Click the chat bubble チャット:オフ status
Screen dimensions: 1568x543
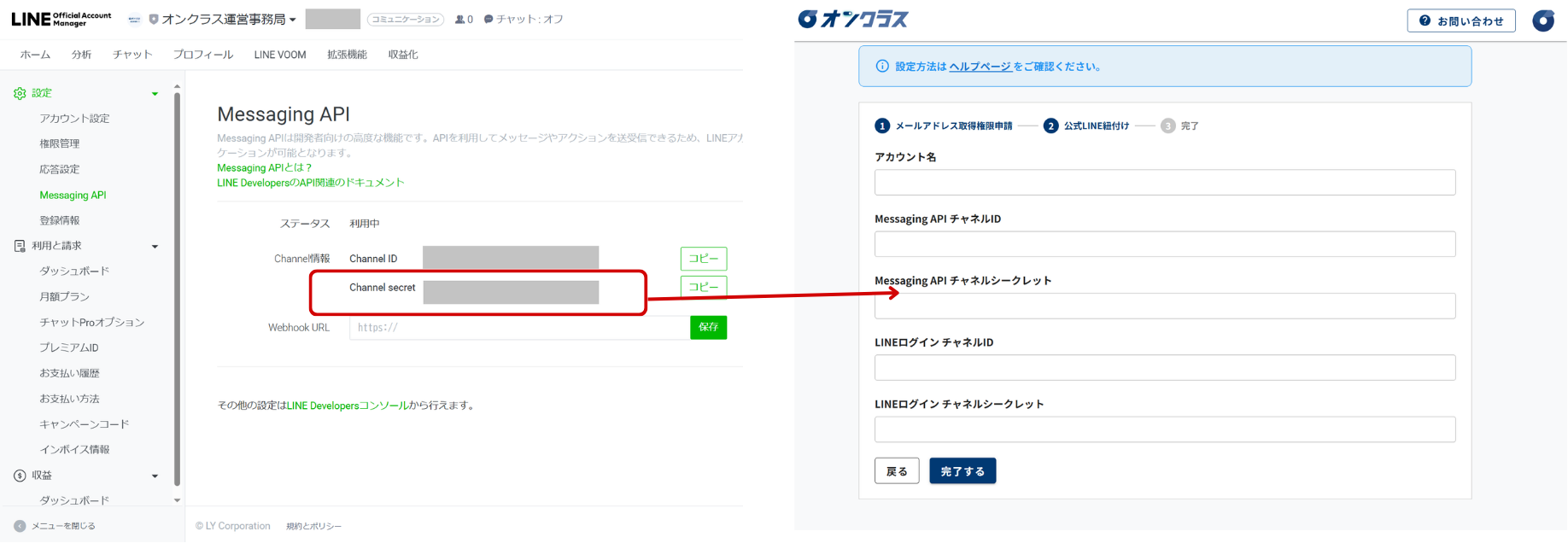[524, 20]
